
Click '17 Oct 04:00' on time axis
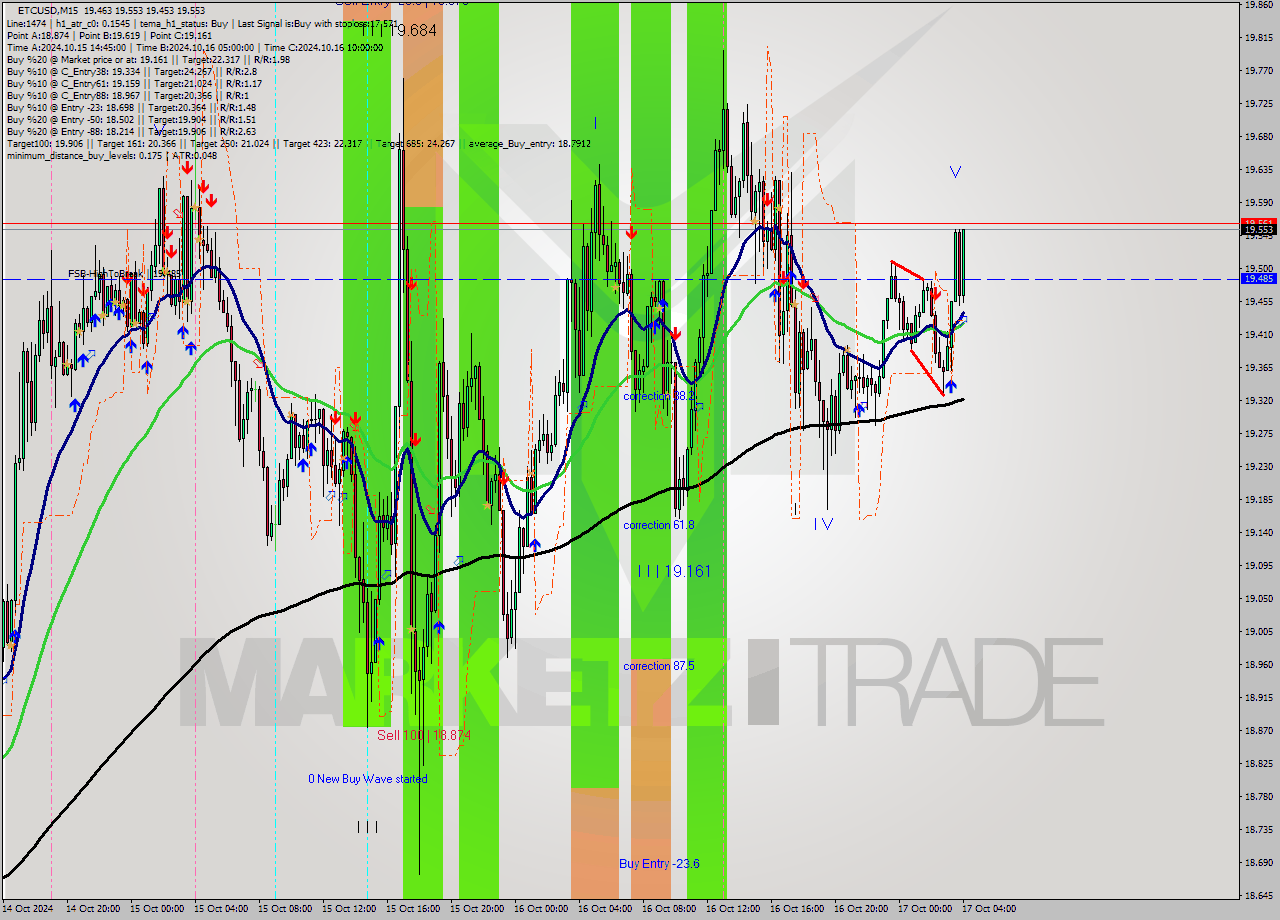pyautogui.click(x=989, y=910)
